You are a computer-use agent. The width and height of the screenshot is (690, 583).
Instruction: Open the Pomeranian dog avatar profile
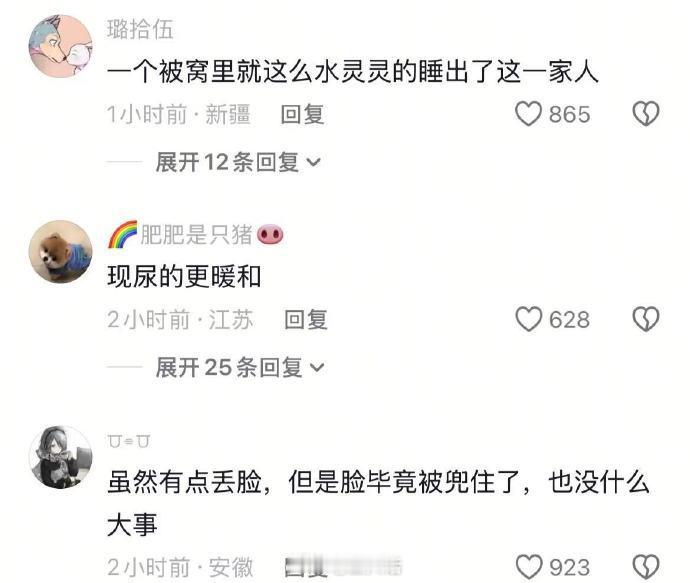[61, 251]
